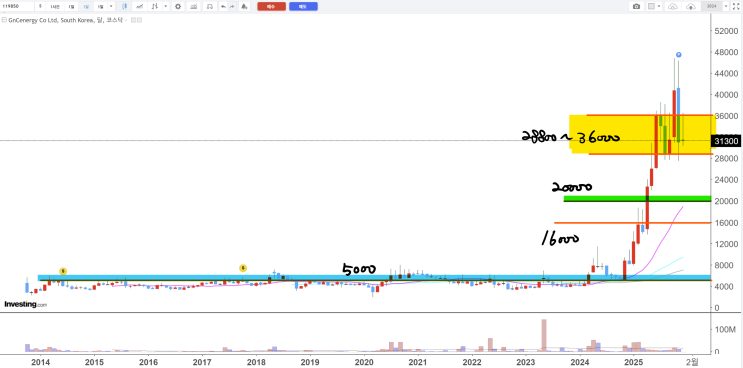
Task: Open chart settings gear icon
Action: 178,6
